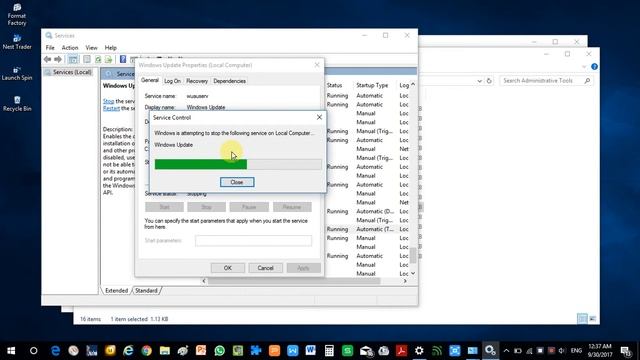Click the Automatic (D... startup type cell
This screenshot has width=640, height=360.
375,211
